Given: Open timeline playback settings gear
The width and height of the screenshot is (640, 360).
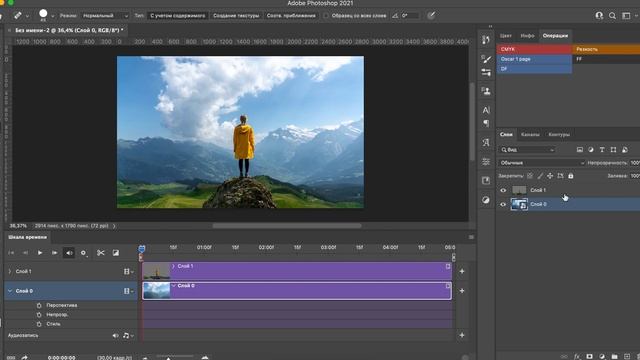Looking at the screenshot, I should [x=84, y=253].
